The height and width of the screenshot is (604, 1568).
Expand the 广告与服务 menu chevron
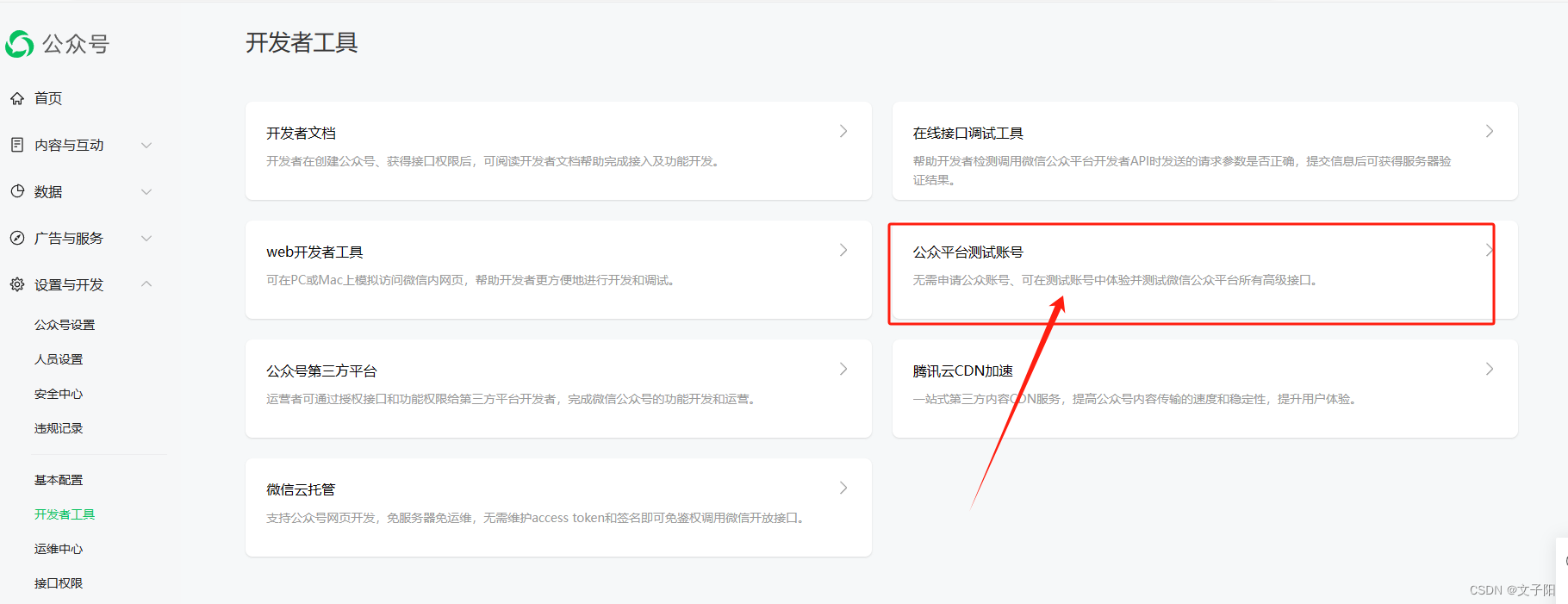(x=146, y=238)
